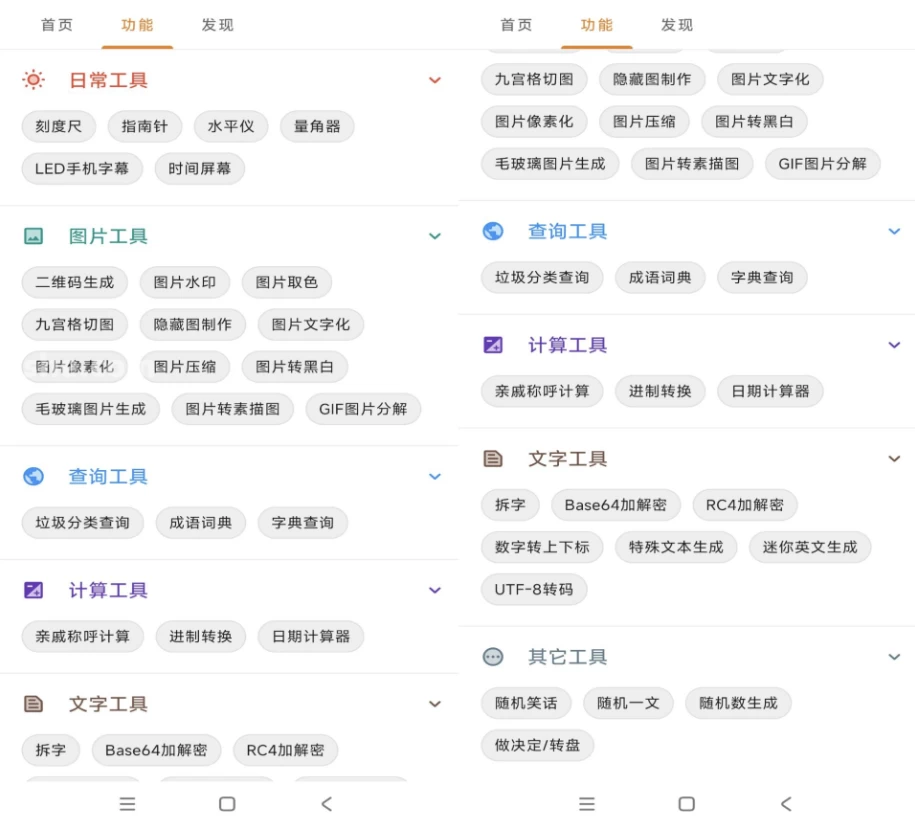915x826 pixels.
Task: Switch to the 首页 tab on left screen
Action: coord(57,25)
